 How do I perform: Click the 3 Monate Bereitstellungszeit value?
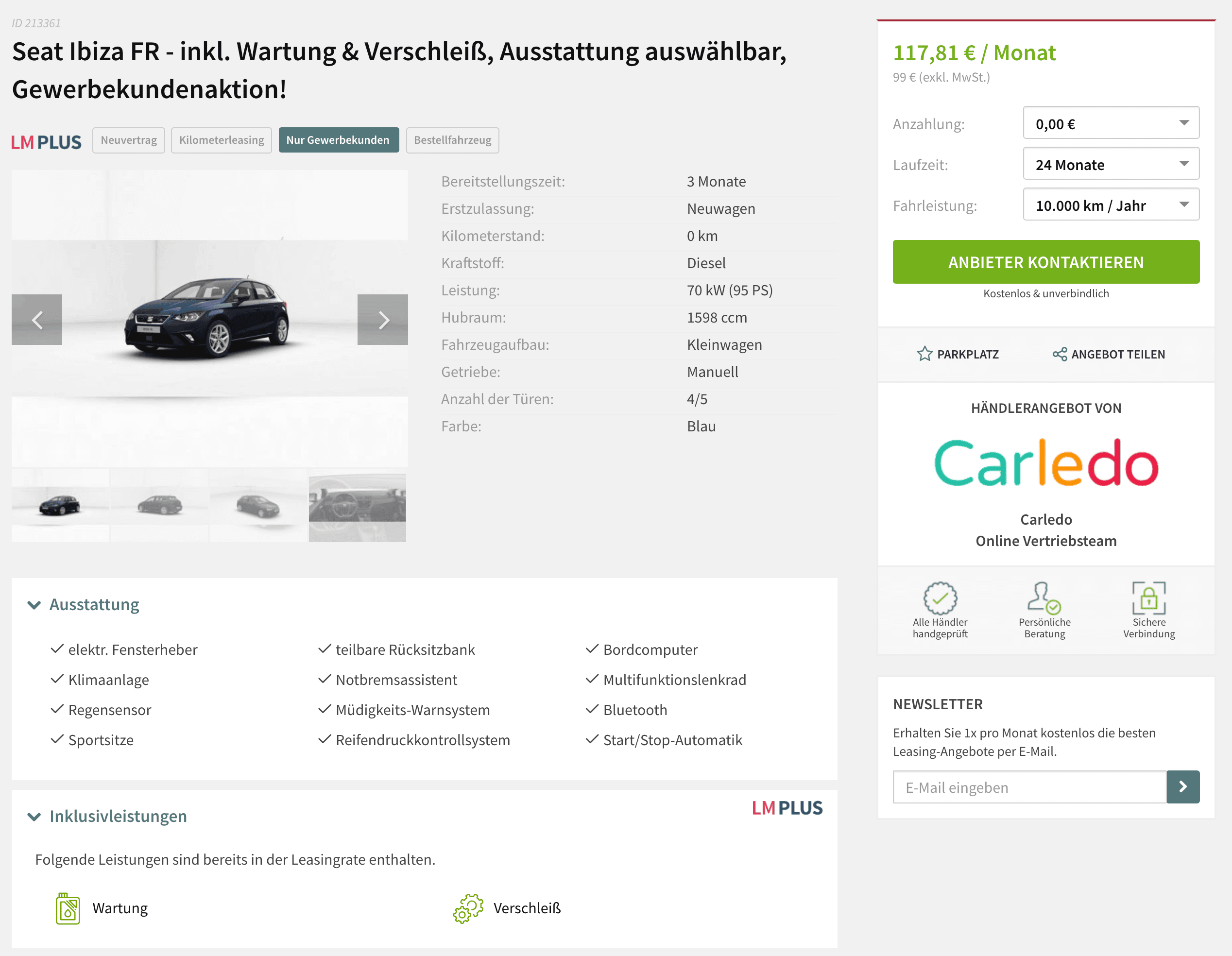pyautogui.click(x=717, y=181)
